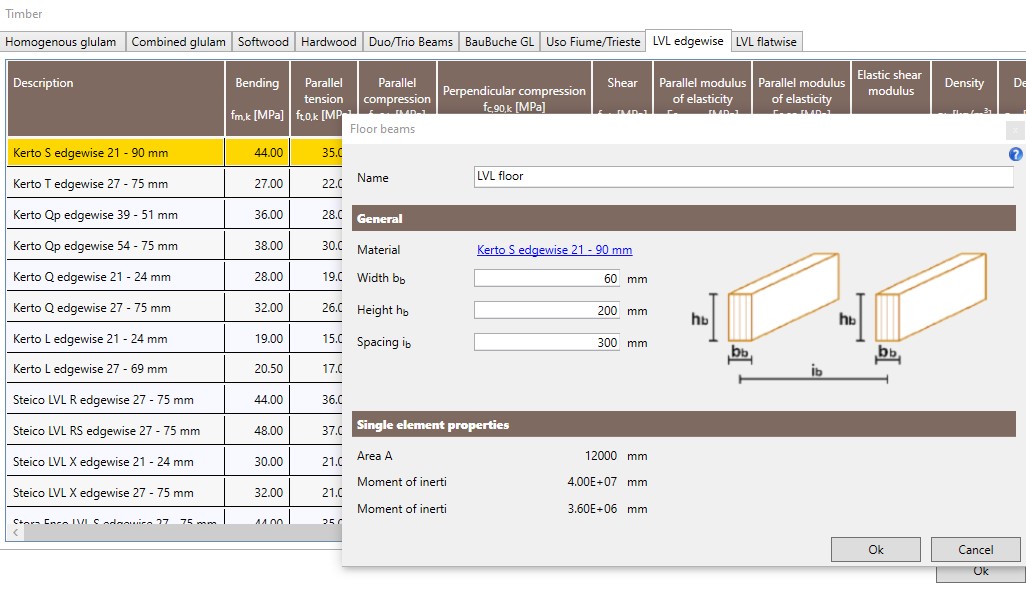Click the Shear column header
The image size is (1026, 589).
tap(622, 88)
